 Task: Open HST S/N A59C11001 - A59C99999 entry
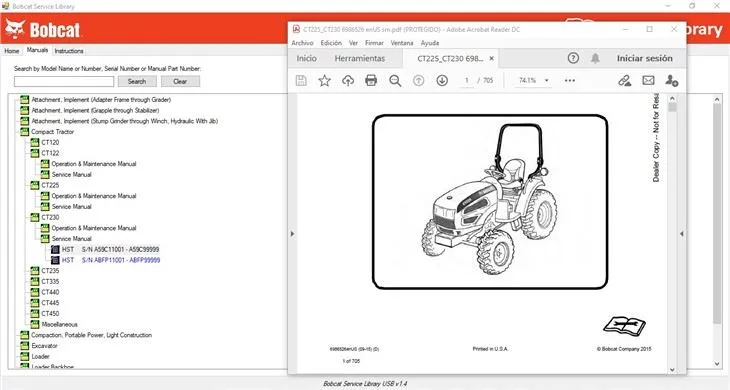110,249
